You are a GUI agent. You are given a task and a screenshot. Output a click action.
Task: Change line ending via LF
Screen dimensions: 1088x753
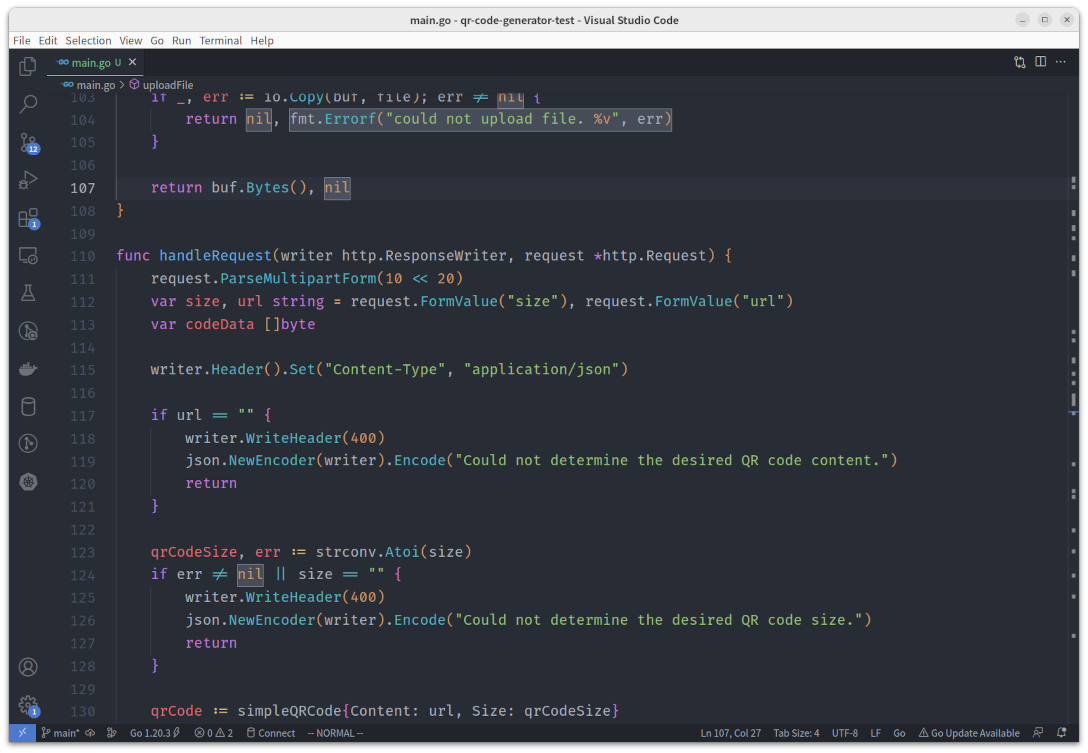[876, 733]
